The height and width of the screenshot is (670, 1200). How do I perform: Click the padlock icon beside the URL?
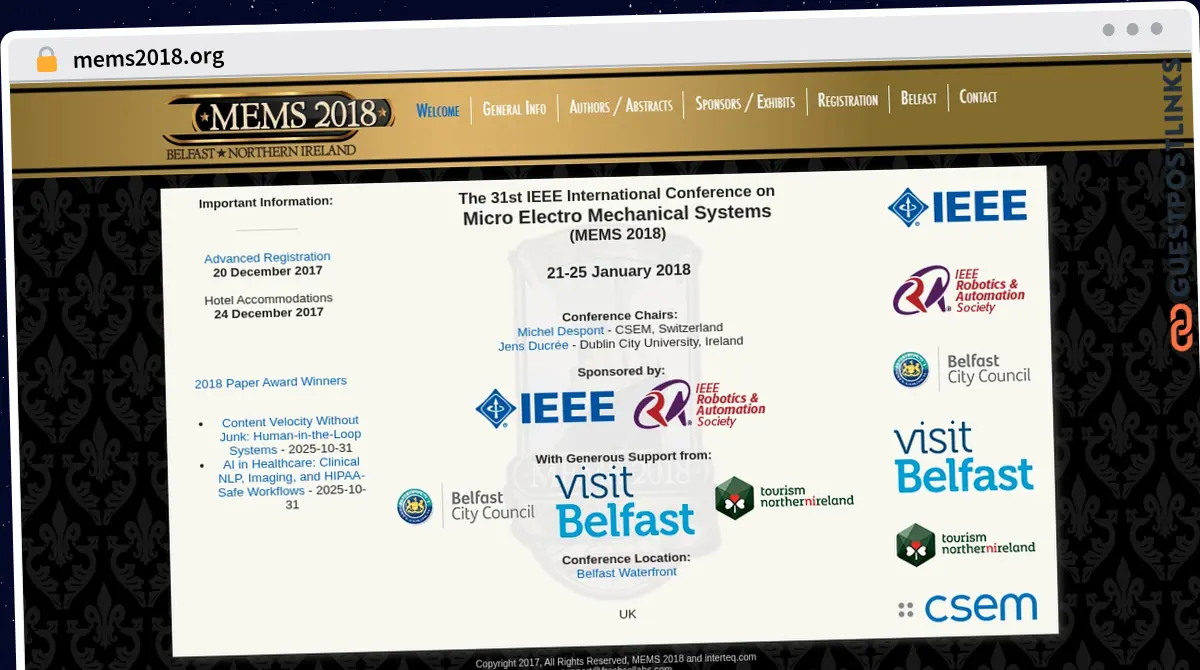point(47,58)
